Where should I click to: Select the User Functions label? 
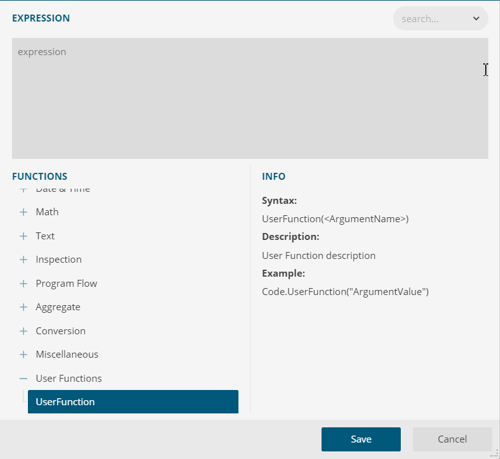(69, 378)
